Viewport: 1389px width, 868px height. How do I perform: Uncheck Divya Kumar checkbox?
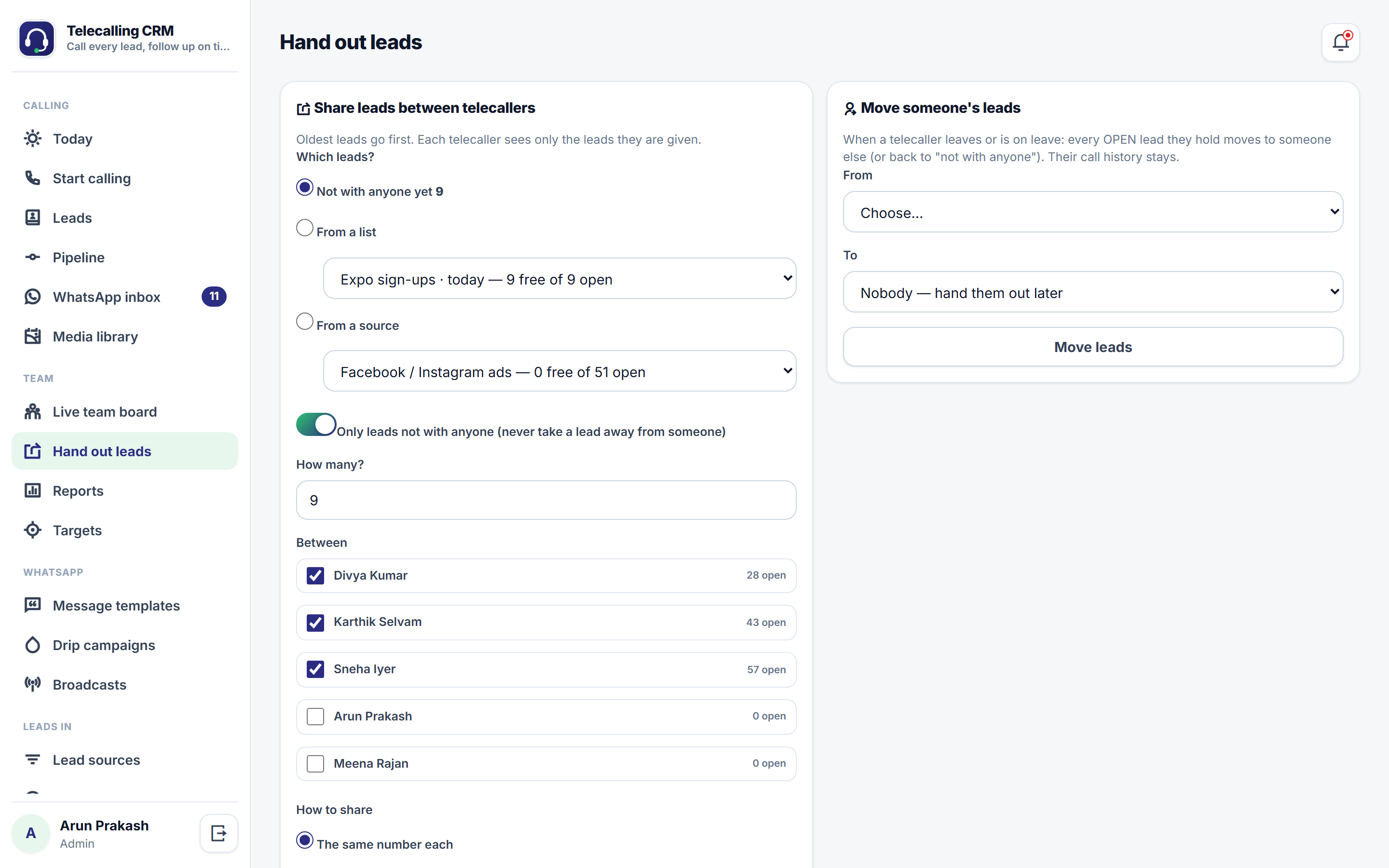coord(315,575)
